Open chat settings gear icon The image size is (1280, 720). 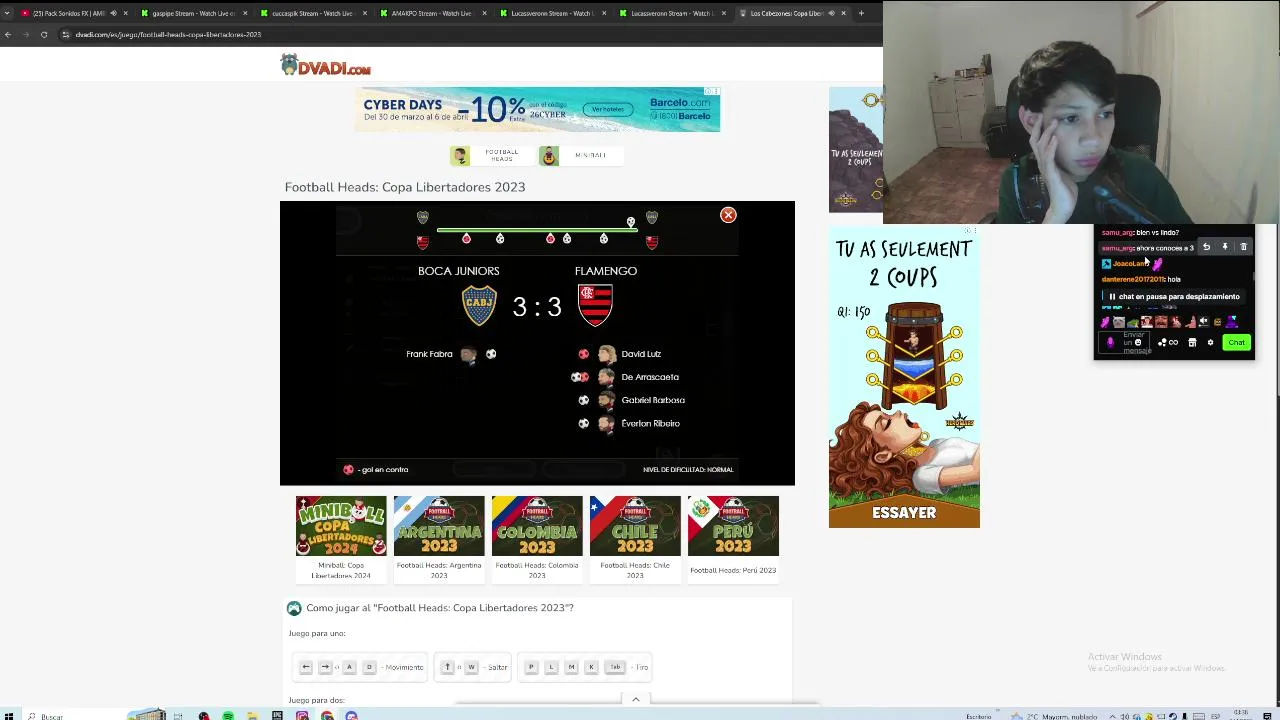point(1210,342)
